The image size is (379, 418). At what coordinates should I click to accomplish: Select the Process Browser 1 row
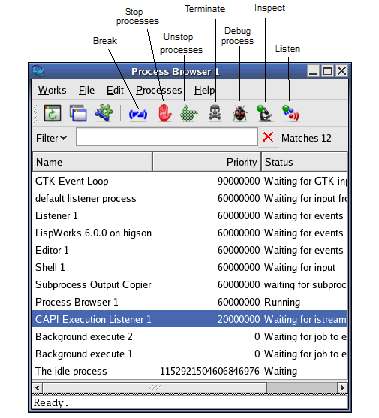click(x=190, y=302)
